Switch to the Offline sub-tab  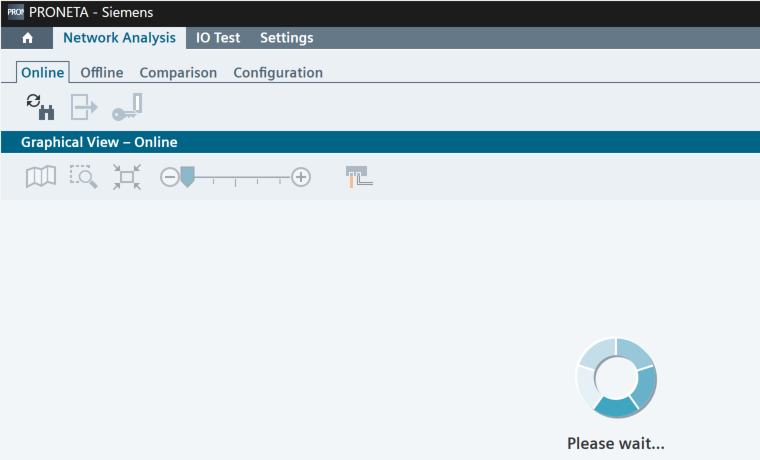[102, 72]
